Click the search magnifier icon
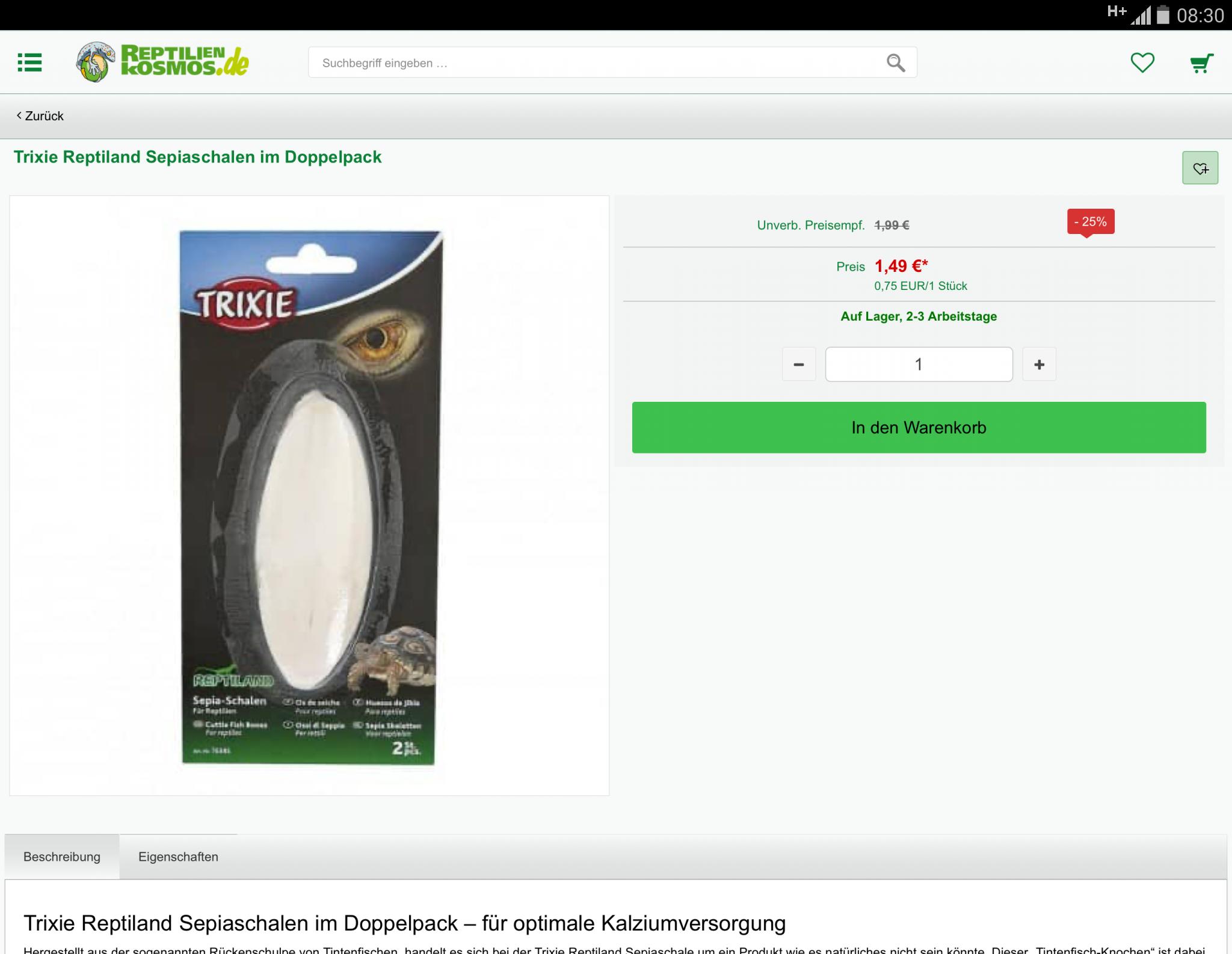Screen dimensions: 1232x954 point(896,63)
